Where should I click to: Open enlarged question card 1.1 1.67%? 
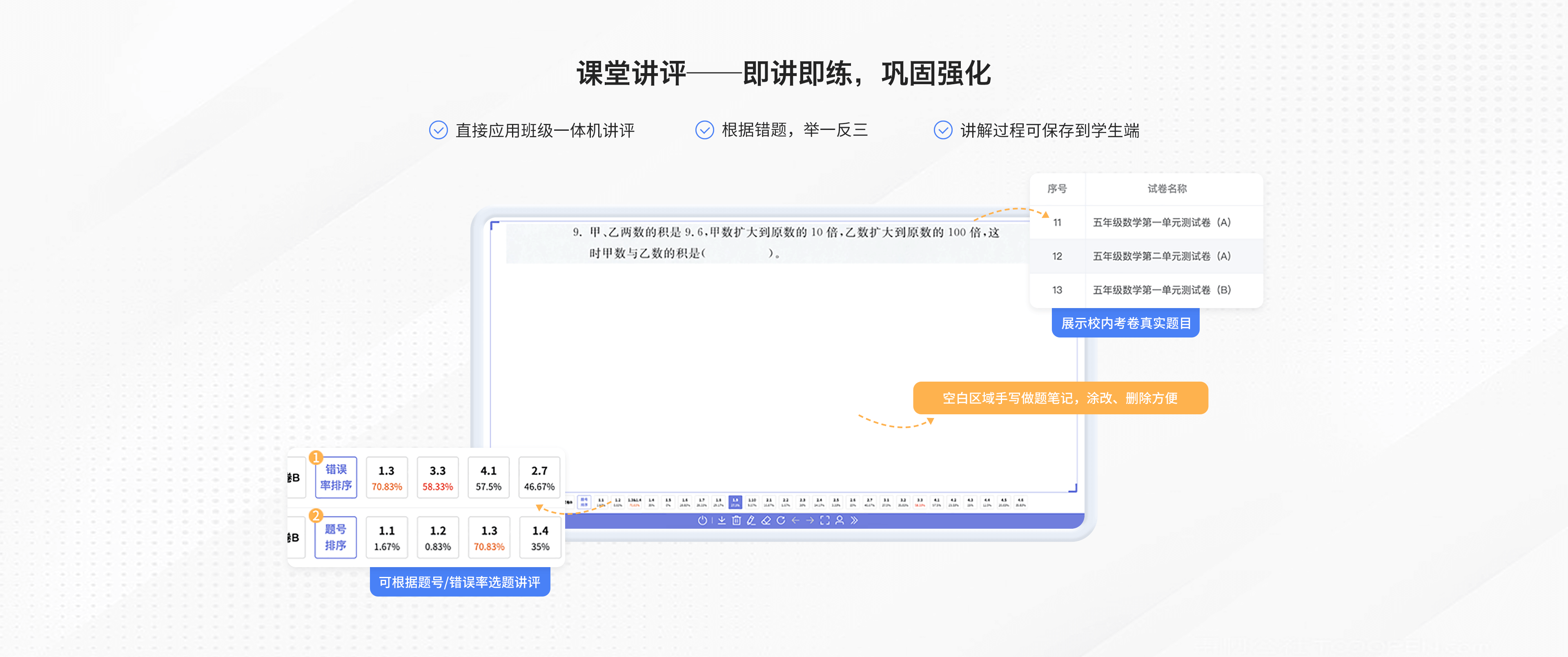click(x=387, y=538)
